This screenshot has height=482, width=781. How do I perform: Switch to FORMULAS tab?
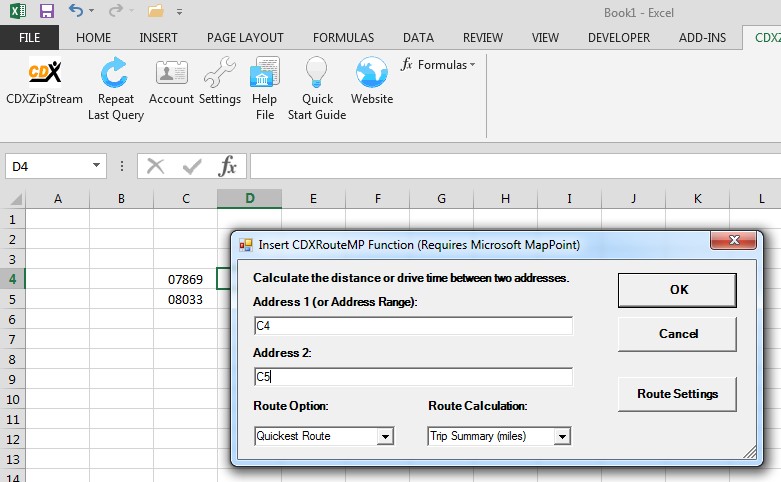[343, 38]
